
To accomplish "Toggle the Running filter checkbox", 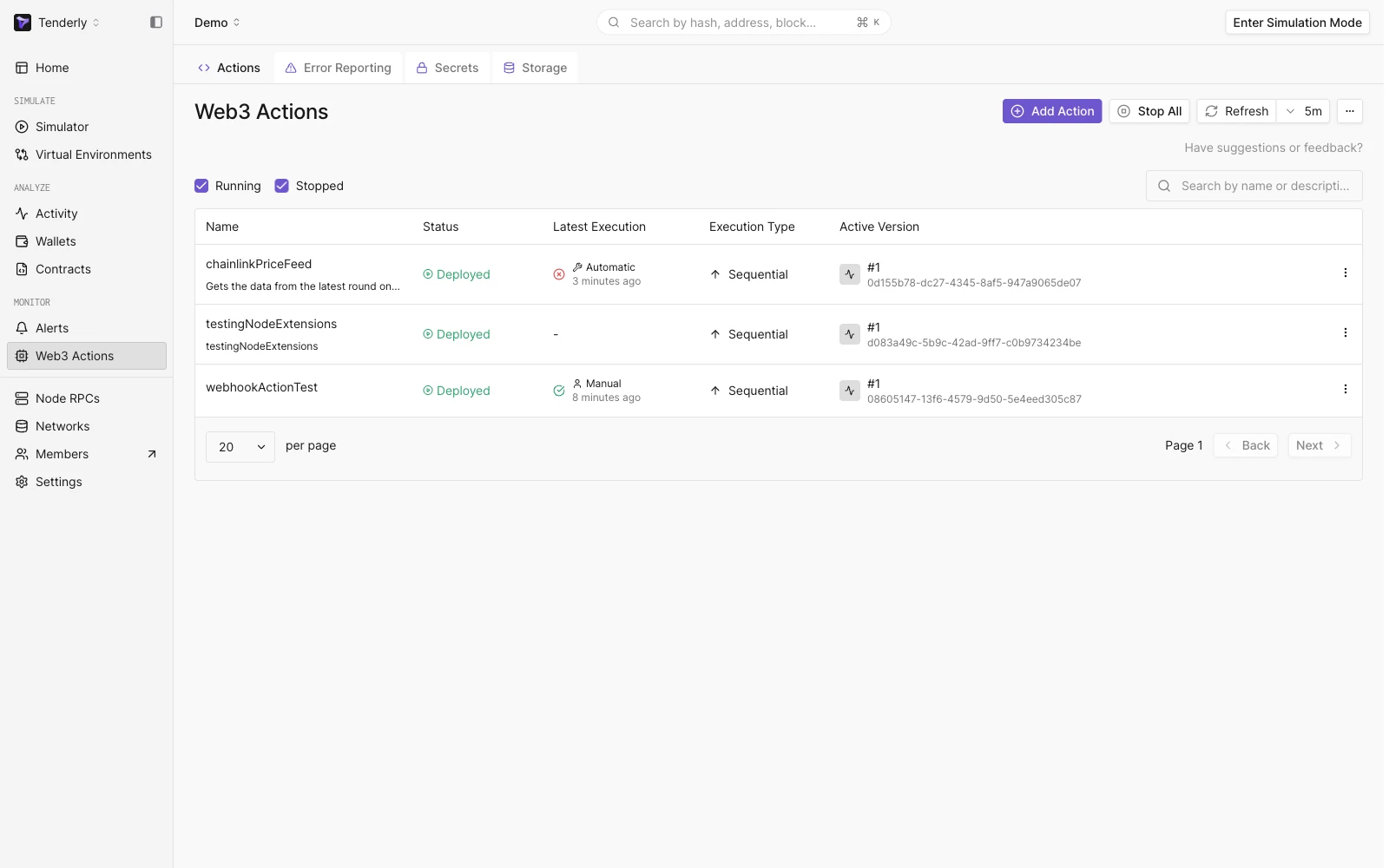I will [201, 186].
